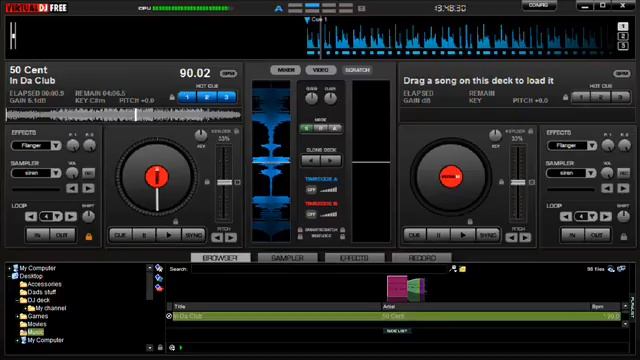Open the RECORD tab
The height and width of the screenshot is (360, 640).
click(x=422, y=258)
